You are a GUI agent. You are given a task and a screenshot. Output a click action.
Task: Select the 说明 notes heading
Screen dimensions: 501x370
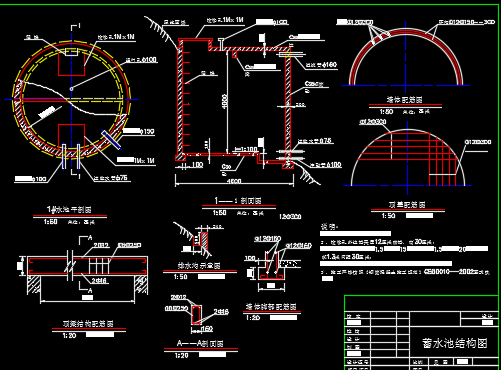329,227
